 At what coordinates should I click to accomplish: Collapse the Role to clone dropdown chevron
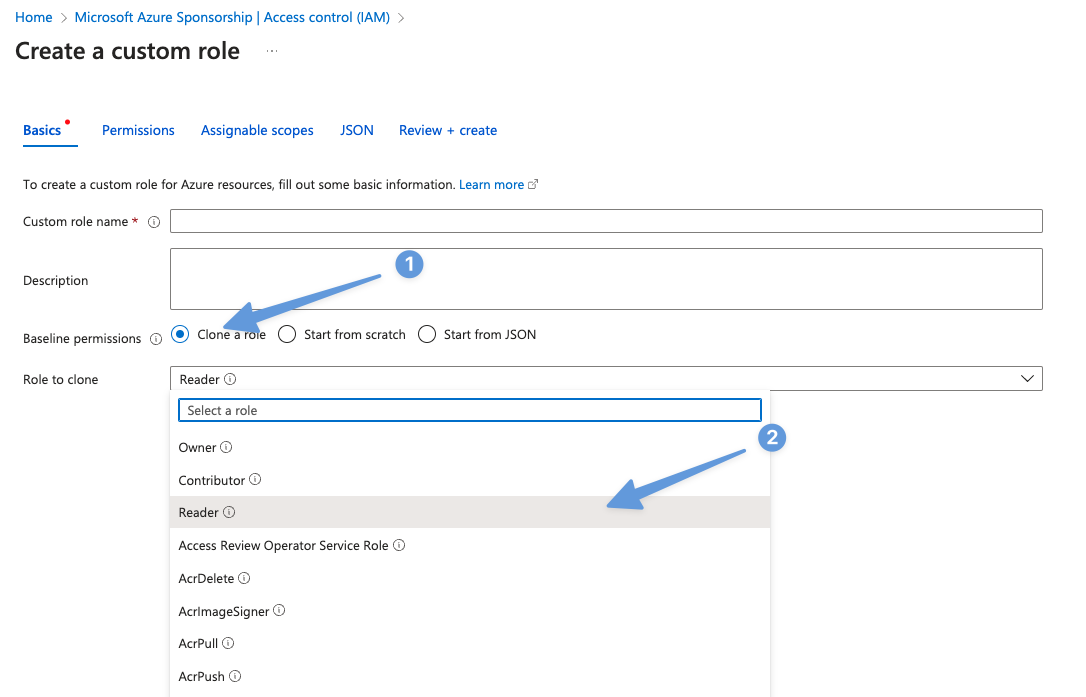(1027, 379)
